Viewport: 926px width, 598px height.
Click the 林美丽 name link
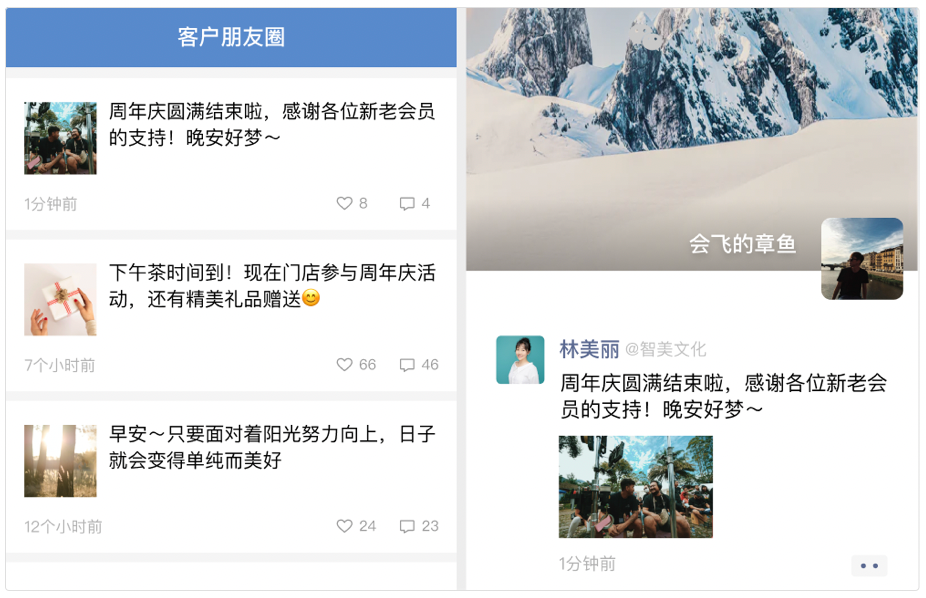pyautogui.click(x=589, y=349)
